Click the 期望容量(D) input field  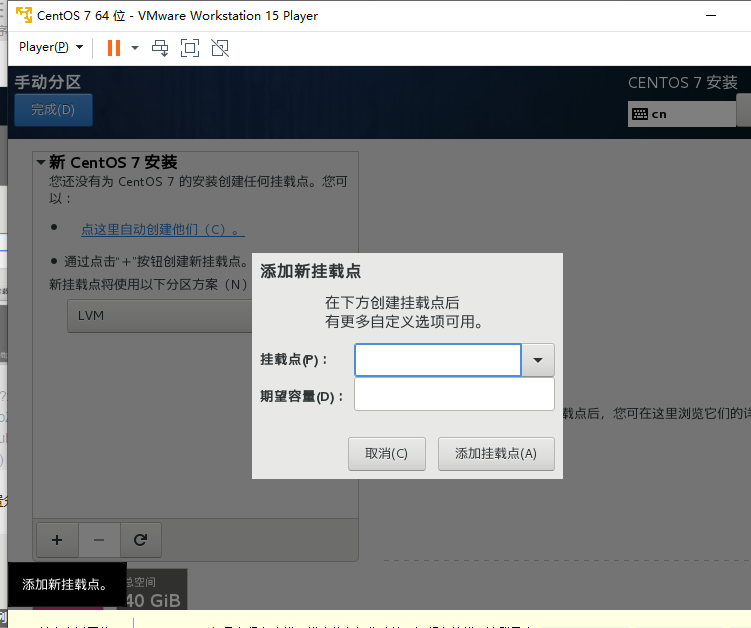coord(454,394)
